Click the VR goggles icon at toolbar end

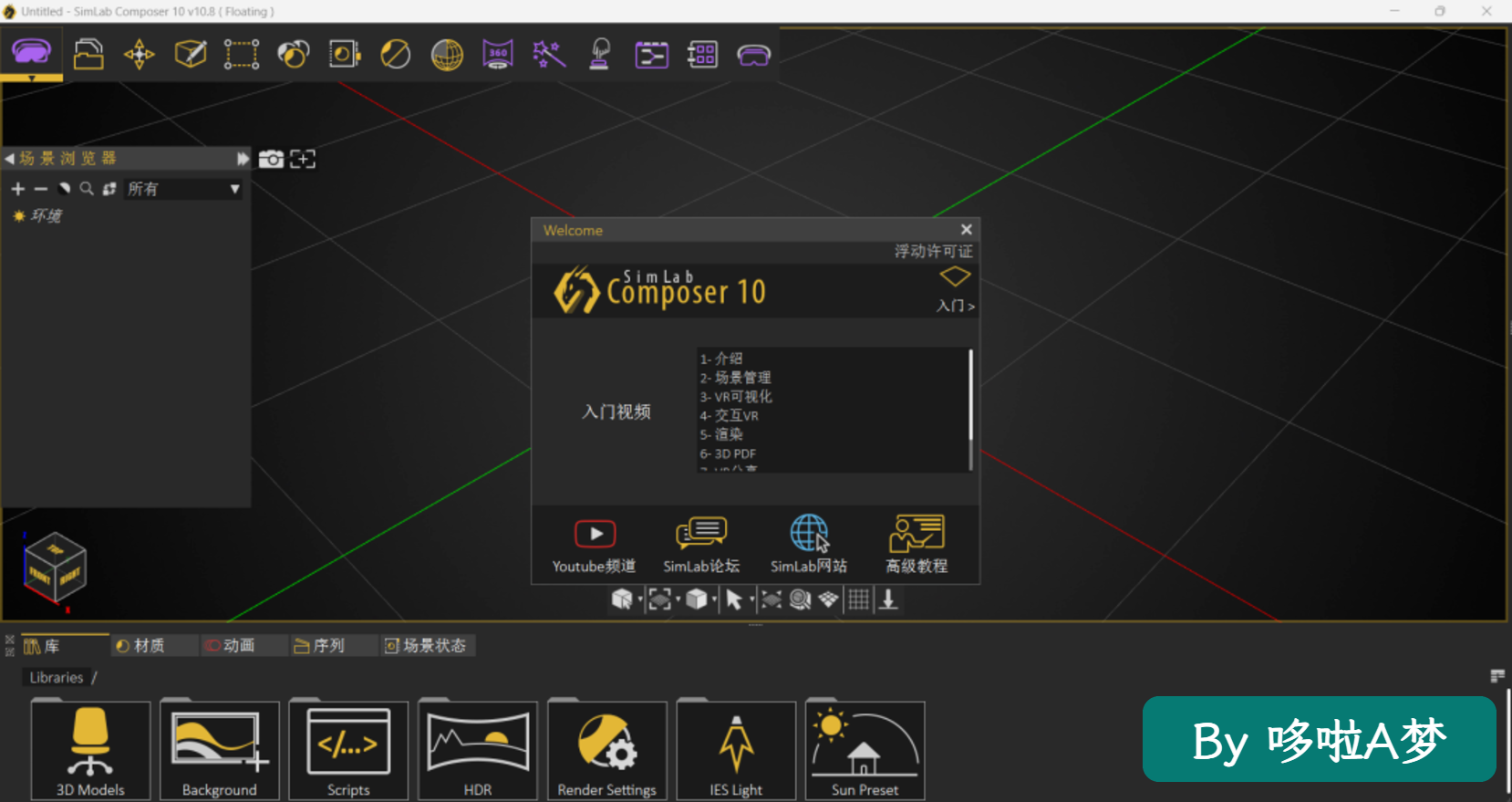(754, 56)
